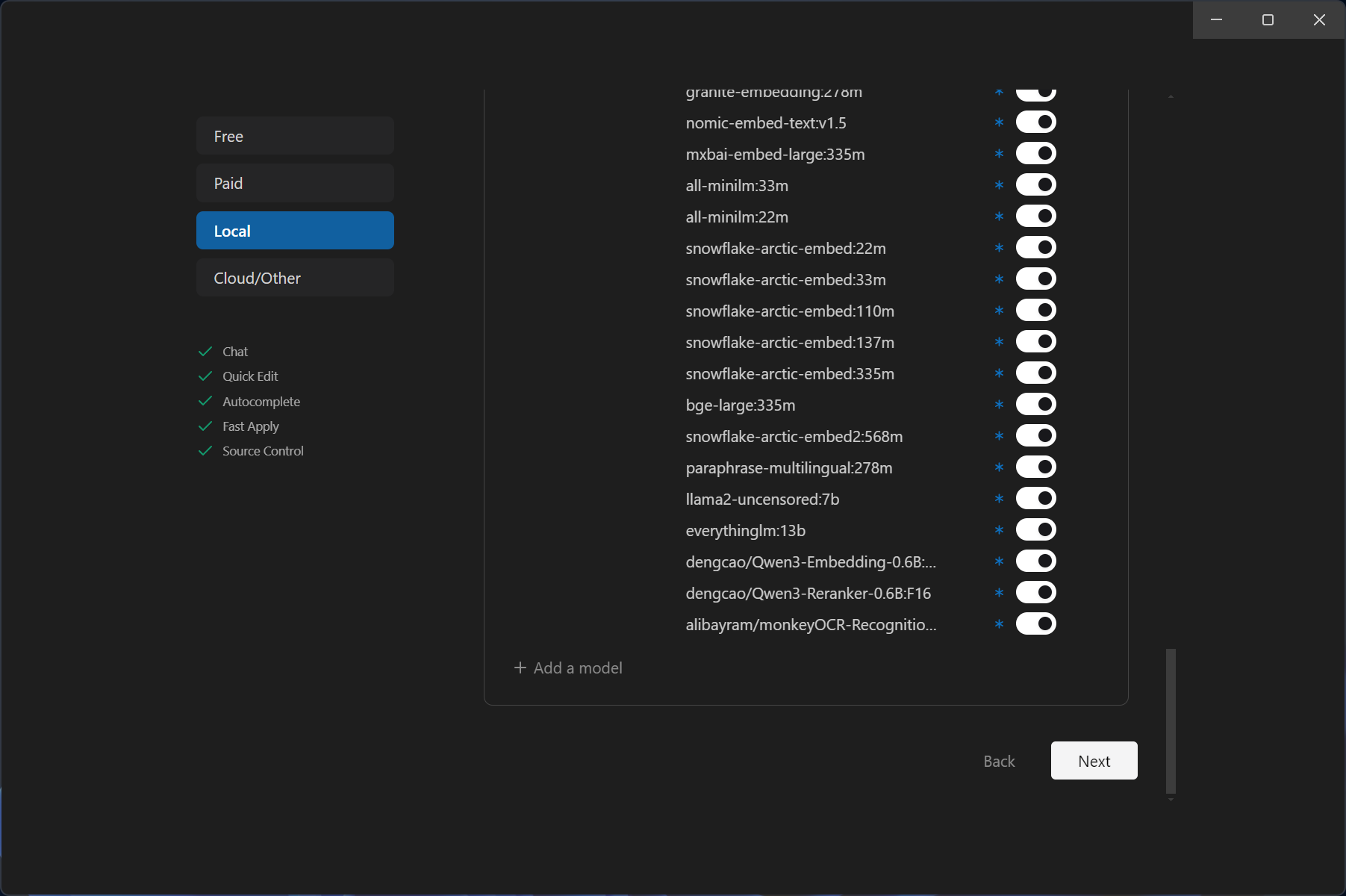Open the Cloud/Other tab
1346x896 pixels.
point(295,278)
